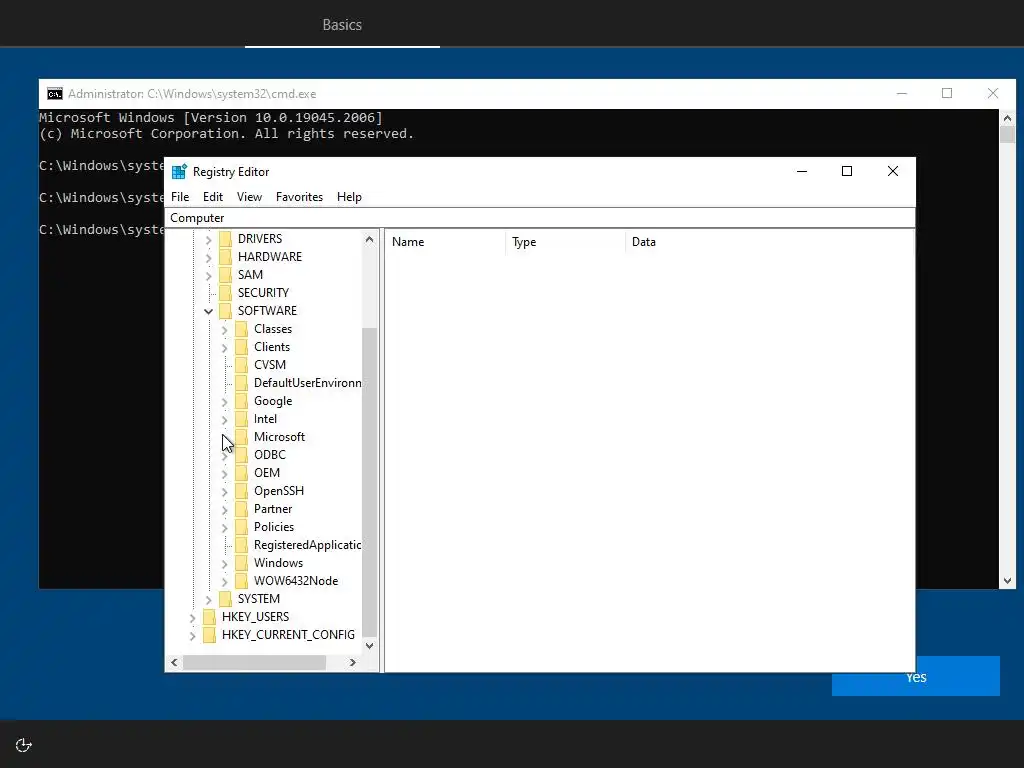1024x768 pixels.
Task: Select the SECURITY folder icon
Action: (x=225, y=293)
